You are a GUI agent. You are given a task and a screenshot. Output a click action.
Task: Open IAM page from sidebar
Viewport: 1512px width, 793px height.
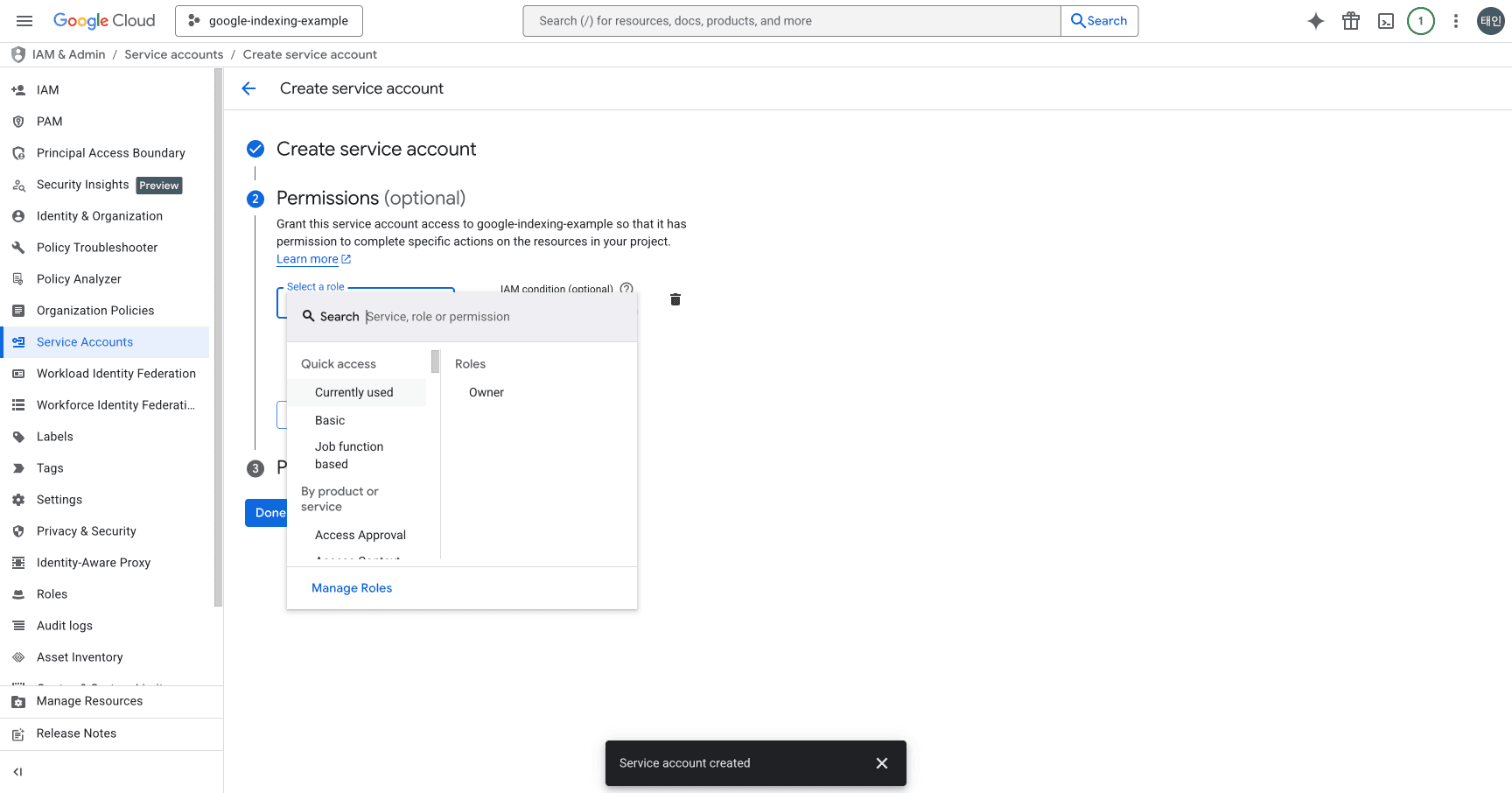click(x=105, y=90)
